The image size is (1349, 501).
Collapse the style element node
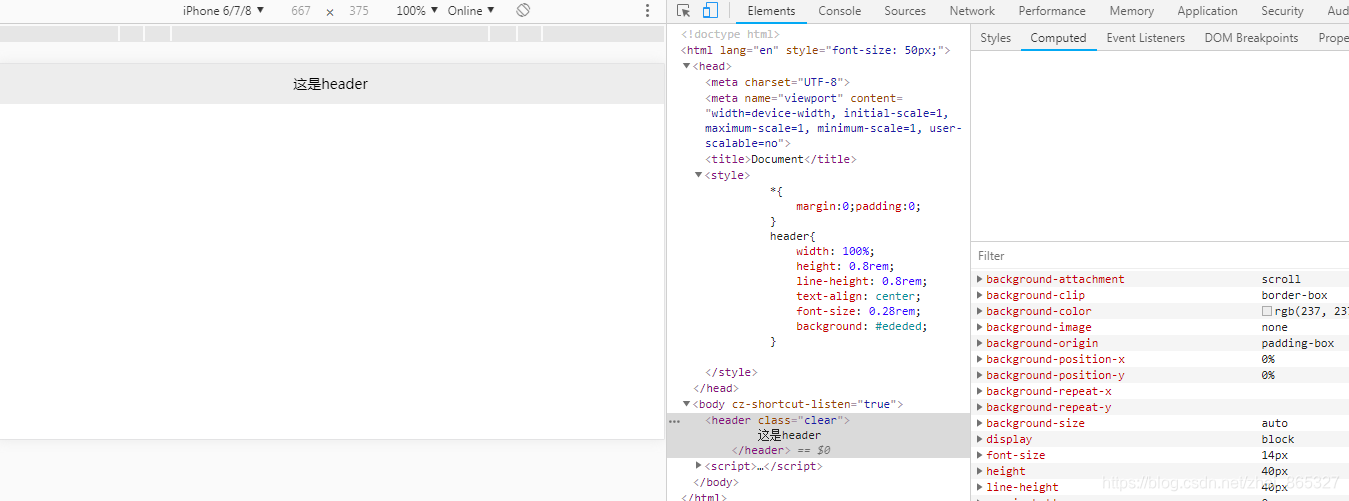pos(699,175)
